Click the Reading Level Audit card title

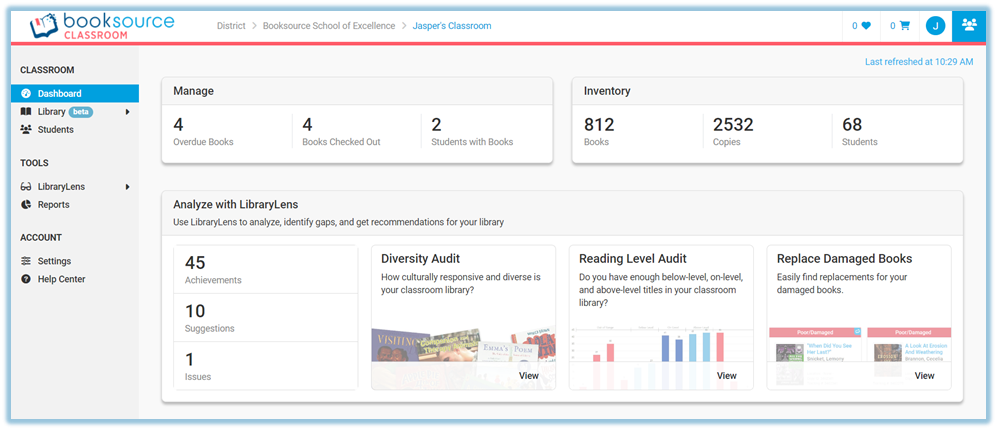pos(633,259)
